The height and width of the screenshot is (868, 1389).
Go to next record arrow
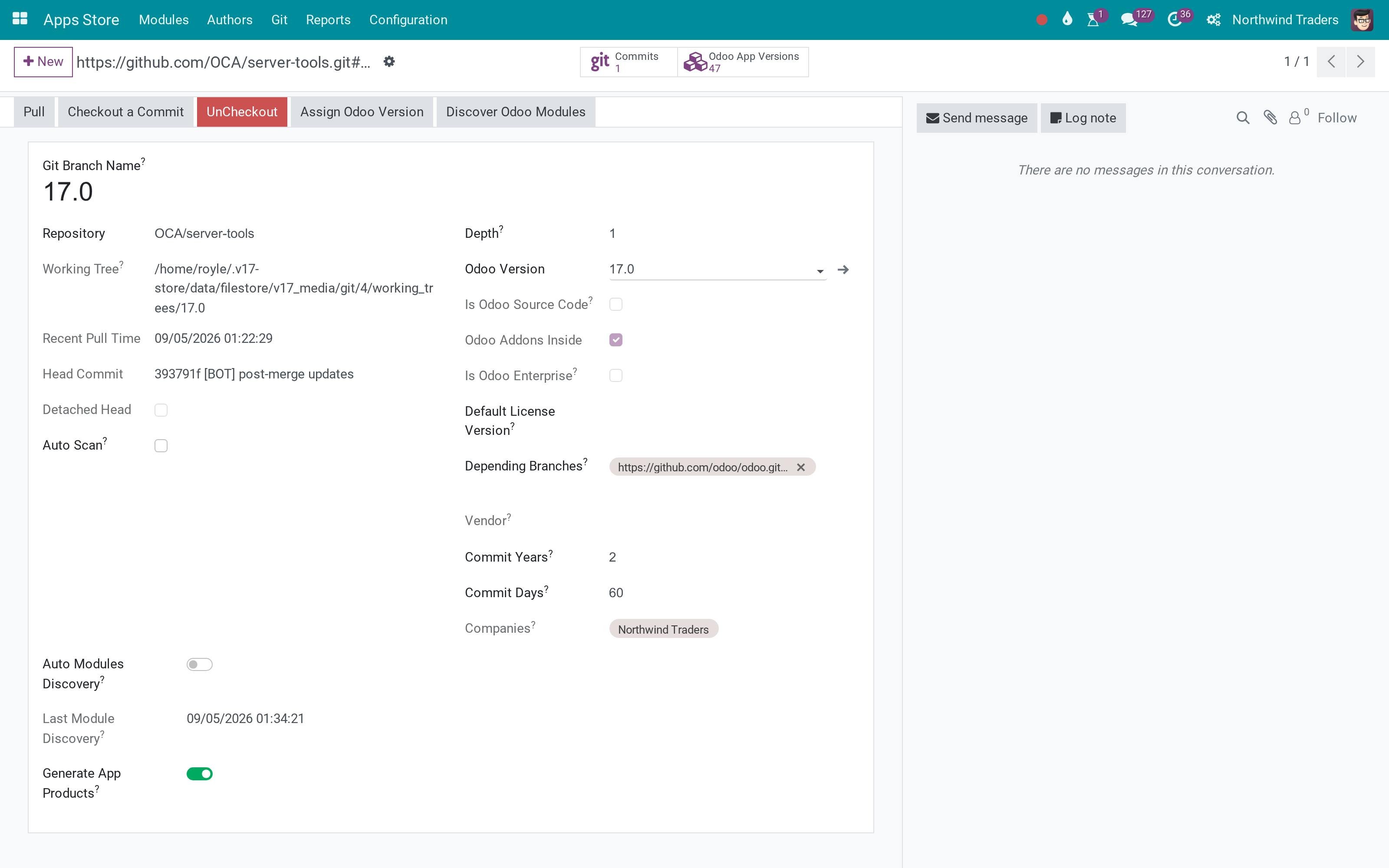tap(1360, 62)
